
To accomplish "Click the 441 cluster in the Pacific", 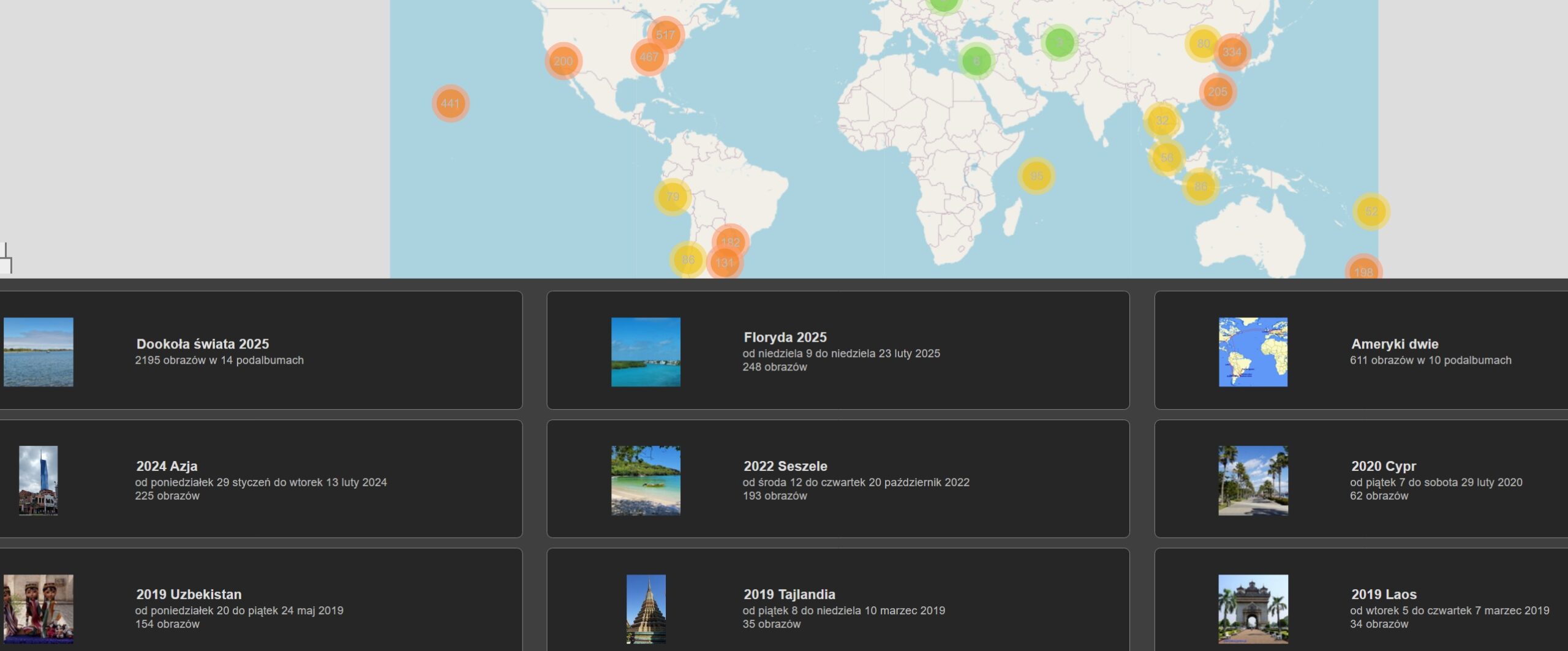I will click(x=450, y=103).
